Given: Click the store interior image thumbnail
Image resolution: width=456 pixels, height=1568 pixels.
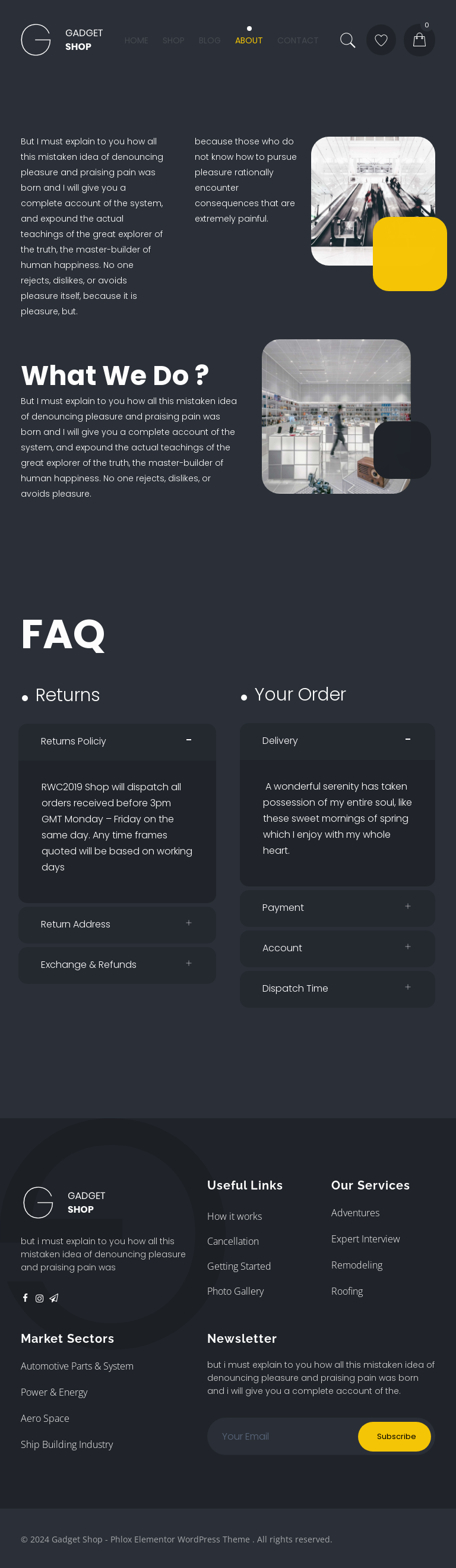Looking at the screenshot, I should (335, 416).
